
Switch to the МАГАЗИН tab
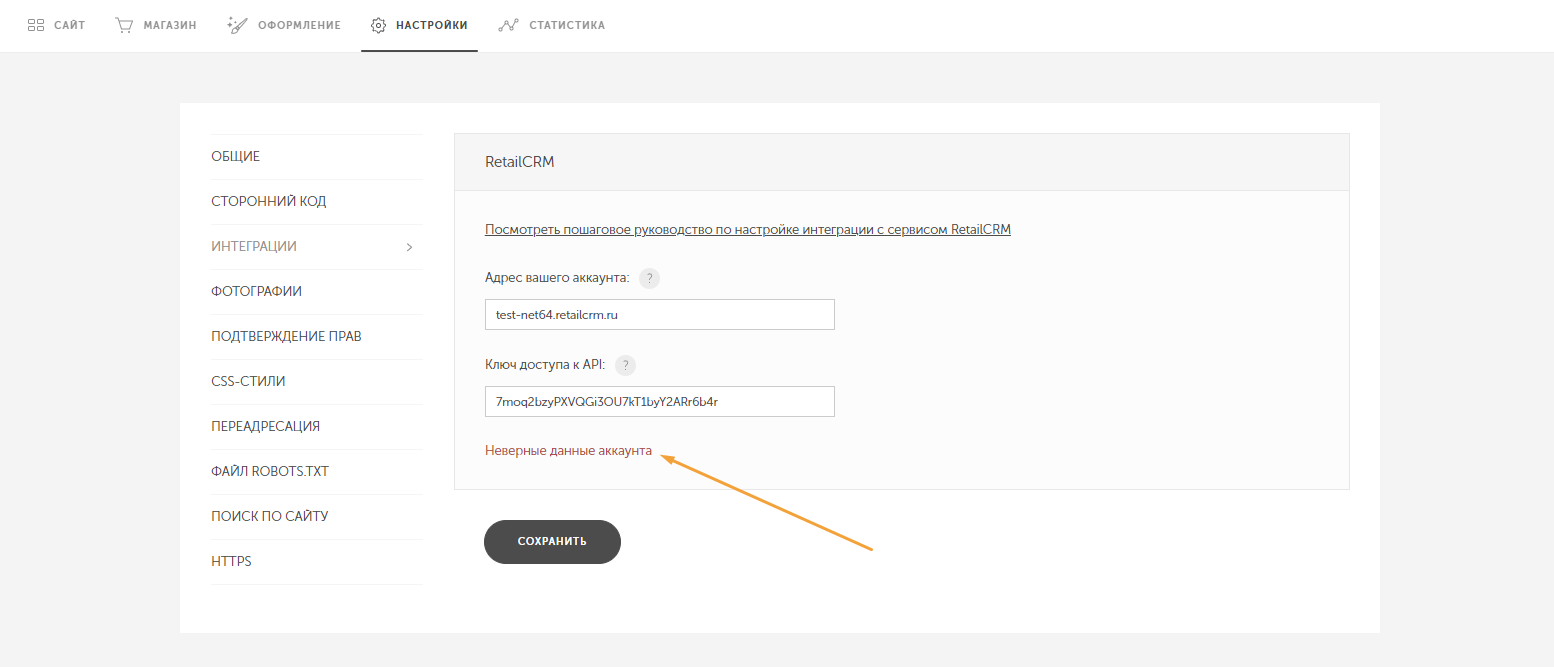(156, 25)
